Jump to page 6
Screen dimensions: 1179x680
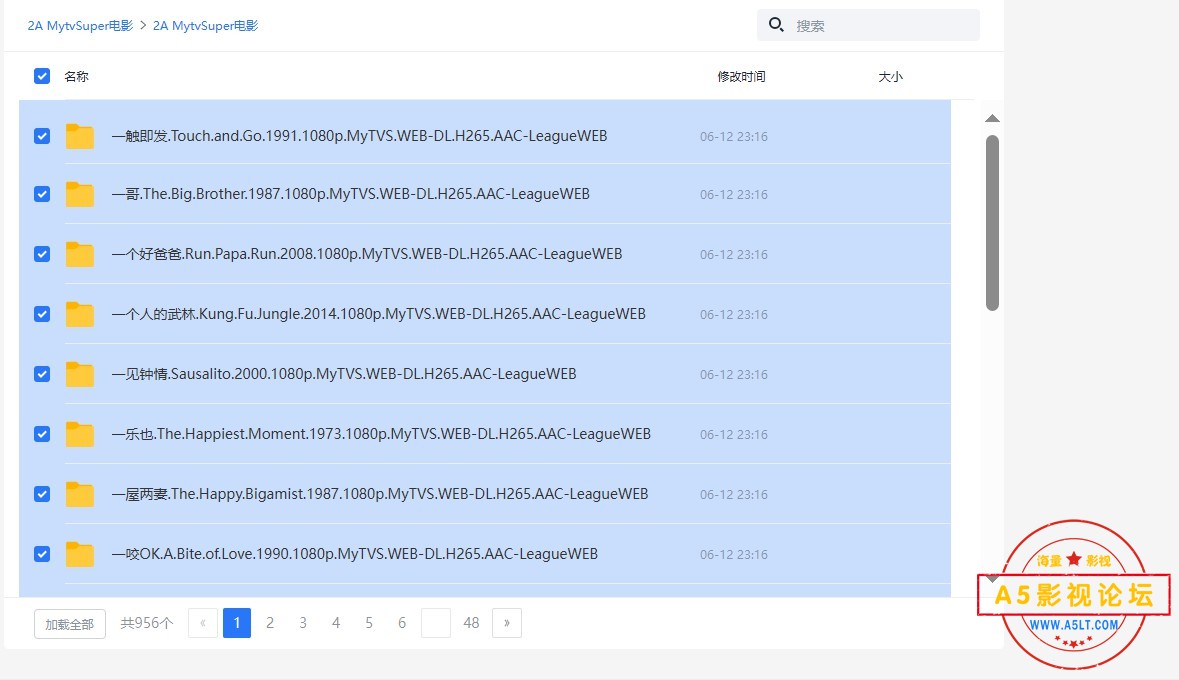402,623
